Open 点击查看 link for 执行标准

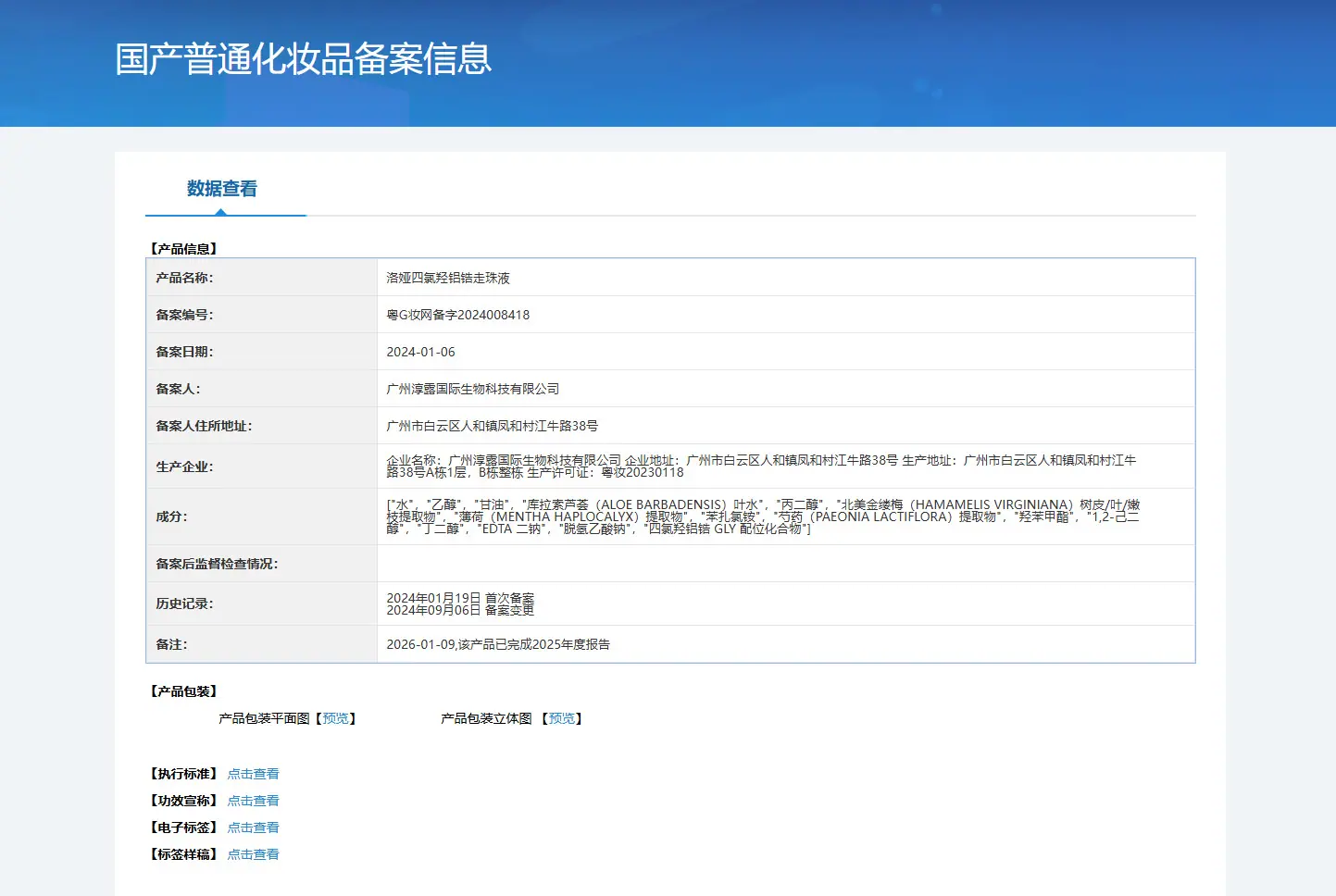tap(253, 774)
